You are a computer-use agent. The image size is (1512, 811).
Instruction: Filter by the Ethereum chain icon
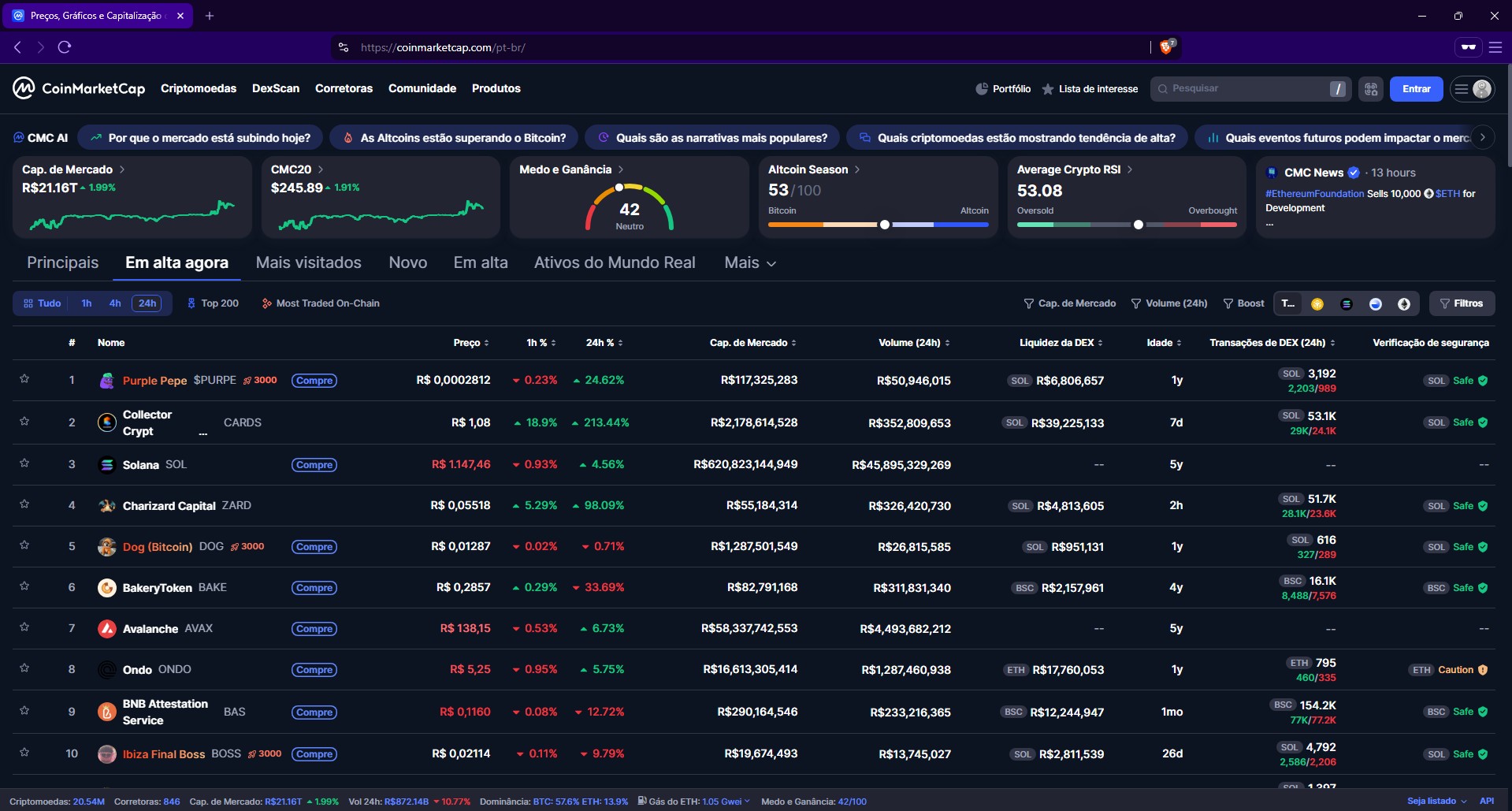click(1404, 304)
